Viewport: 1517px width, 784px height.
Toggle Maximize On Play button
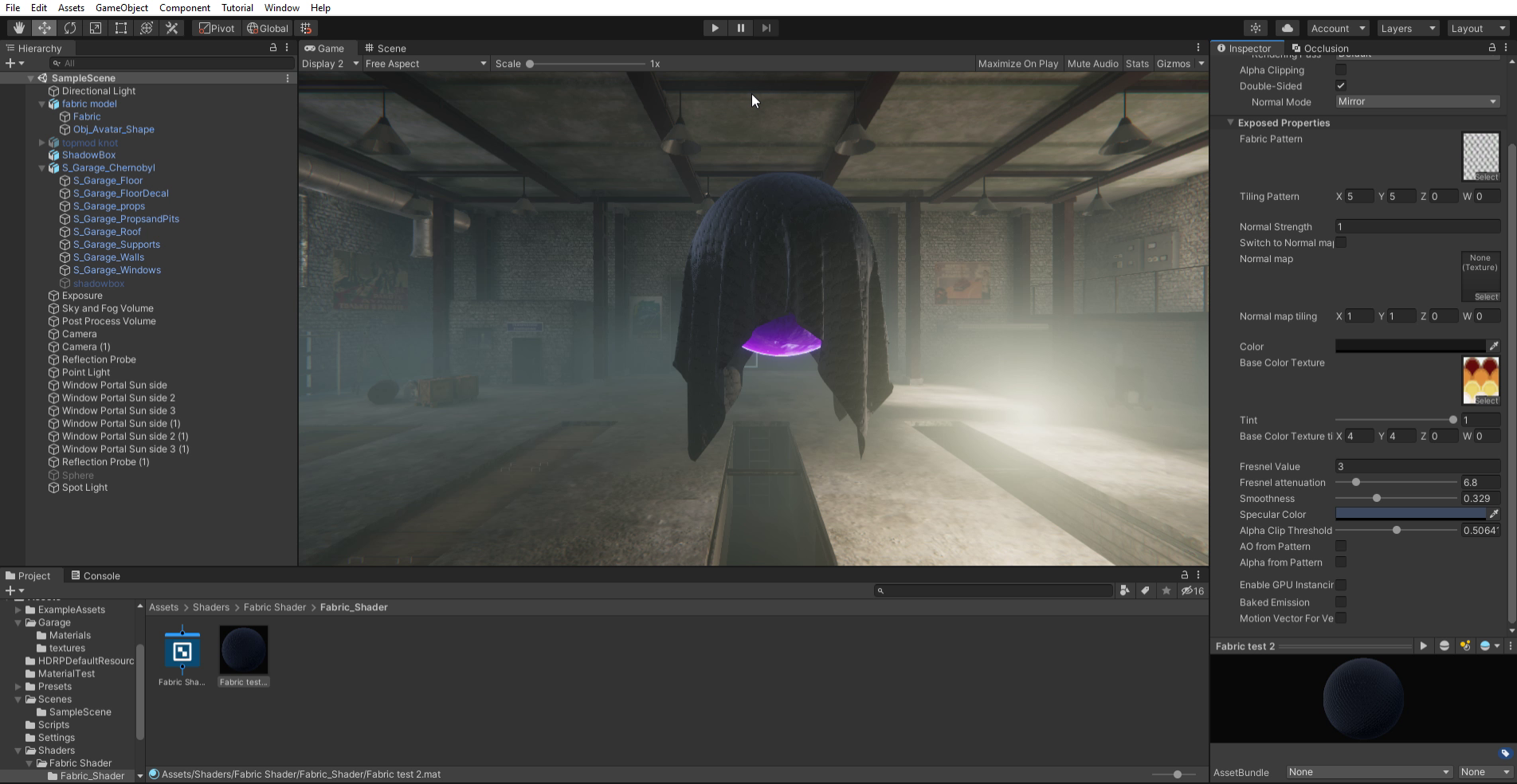1017,64
